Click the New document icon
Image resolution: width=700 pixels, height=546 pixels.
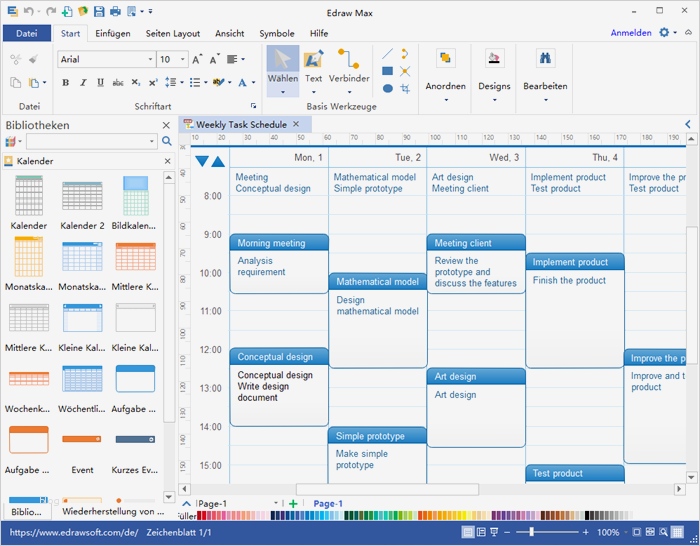click(67, 11)
